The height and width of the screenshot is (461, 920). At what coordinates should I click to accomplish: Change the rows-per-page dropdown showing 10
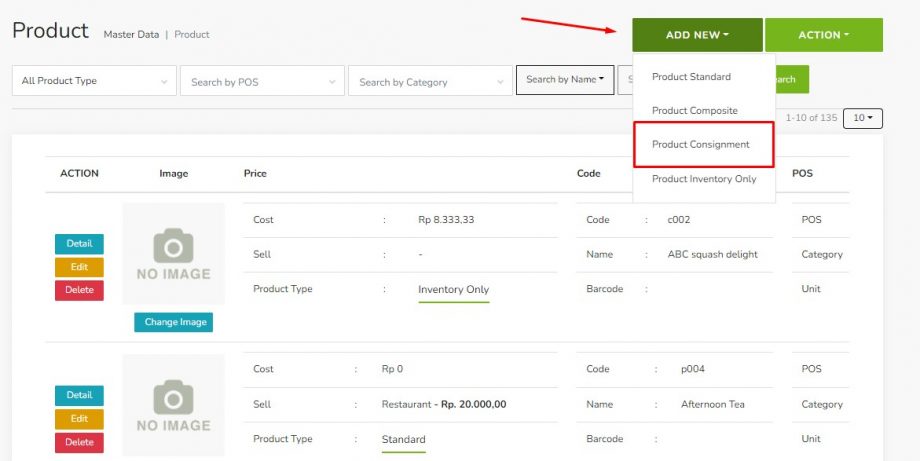pos(862,118)
